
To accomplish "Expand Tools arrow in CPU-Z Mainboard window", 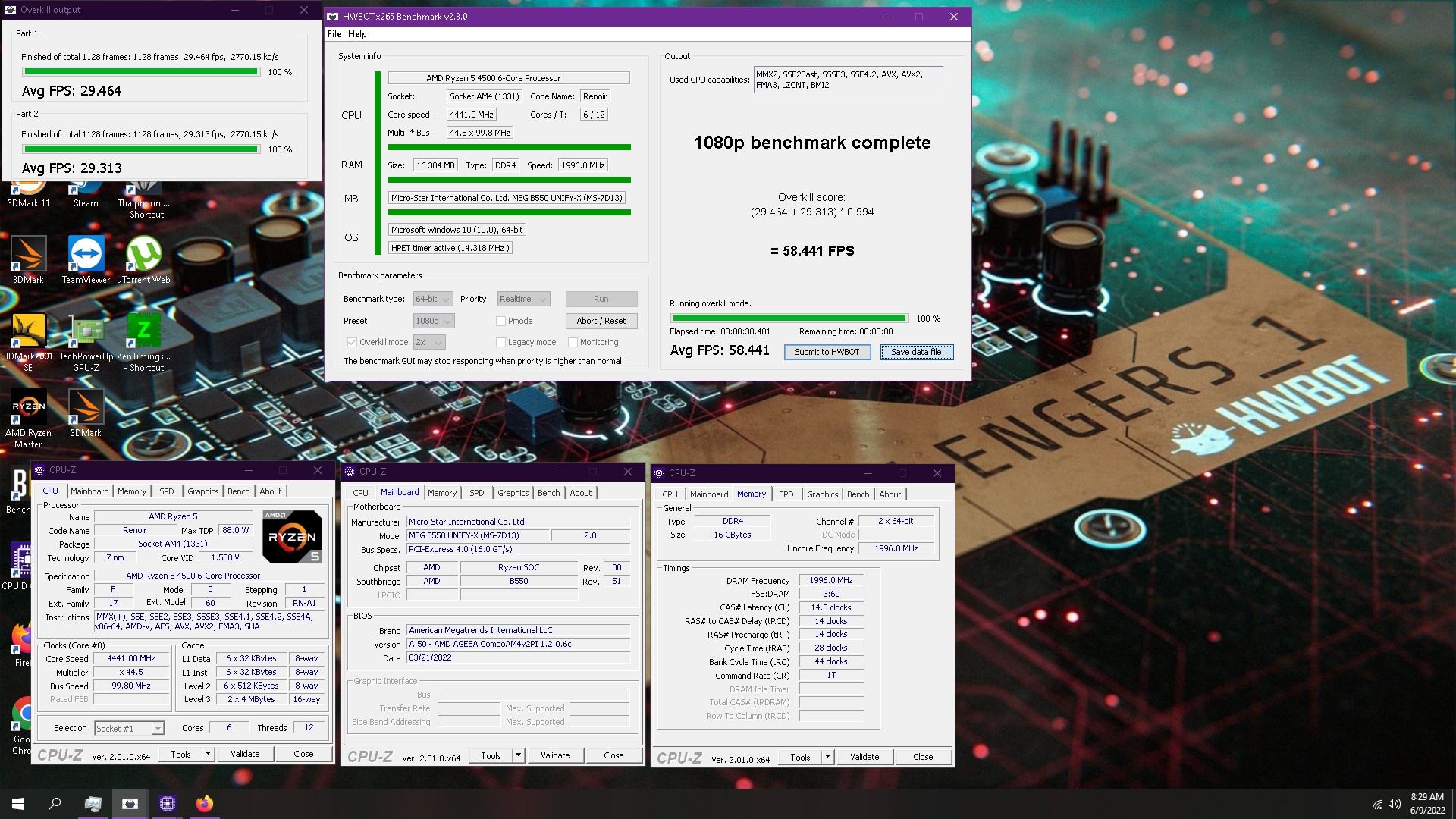I will click(x=518, y=755).
